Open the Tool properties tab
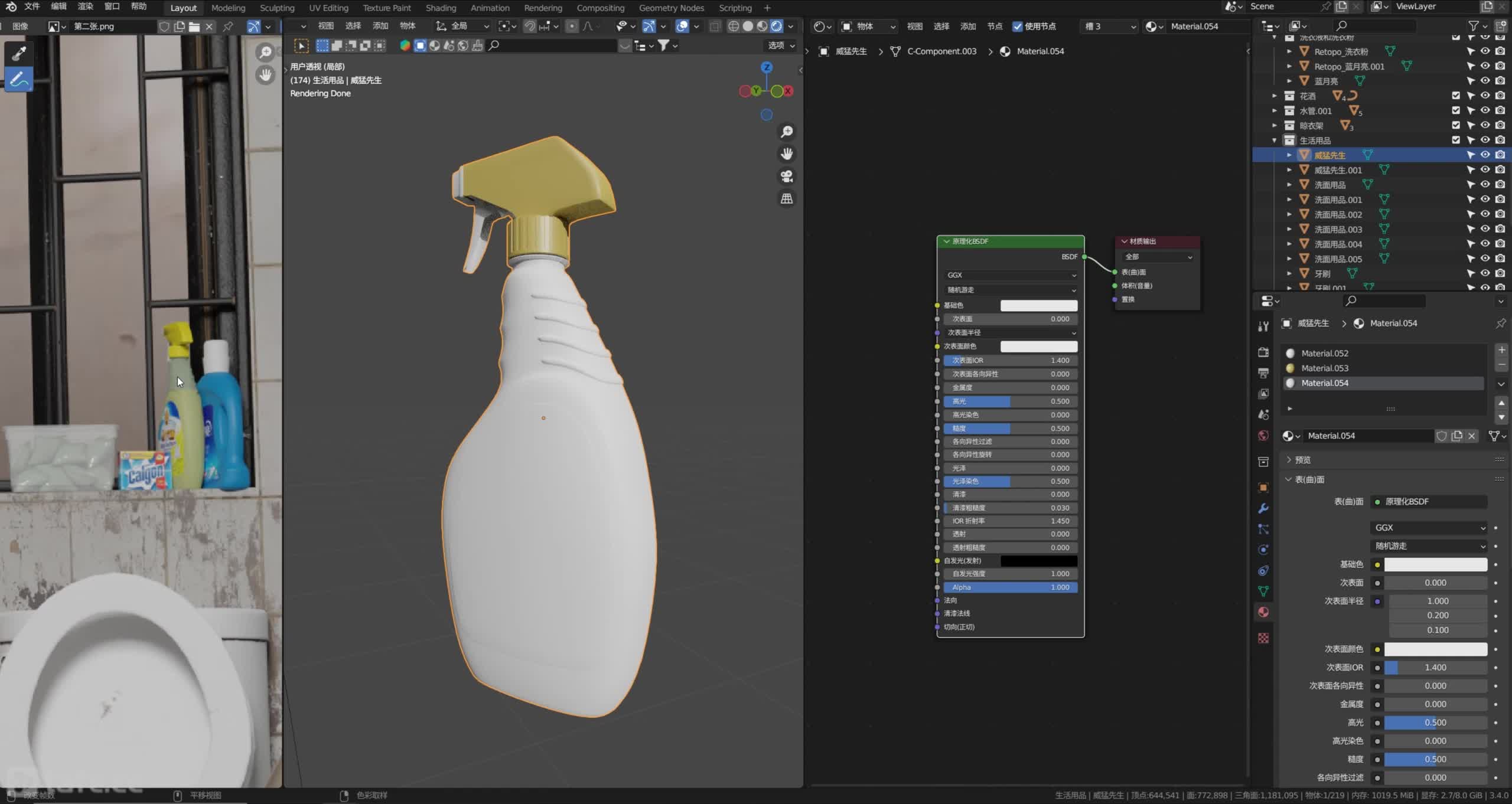 [x=1263, y=326]
